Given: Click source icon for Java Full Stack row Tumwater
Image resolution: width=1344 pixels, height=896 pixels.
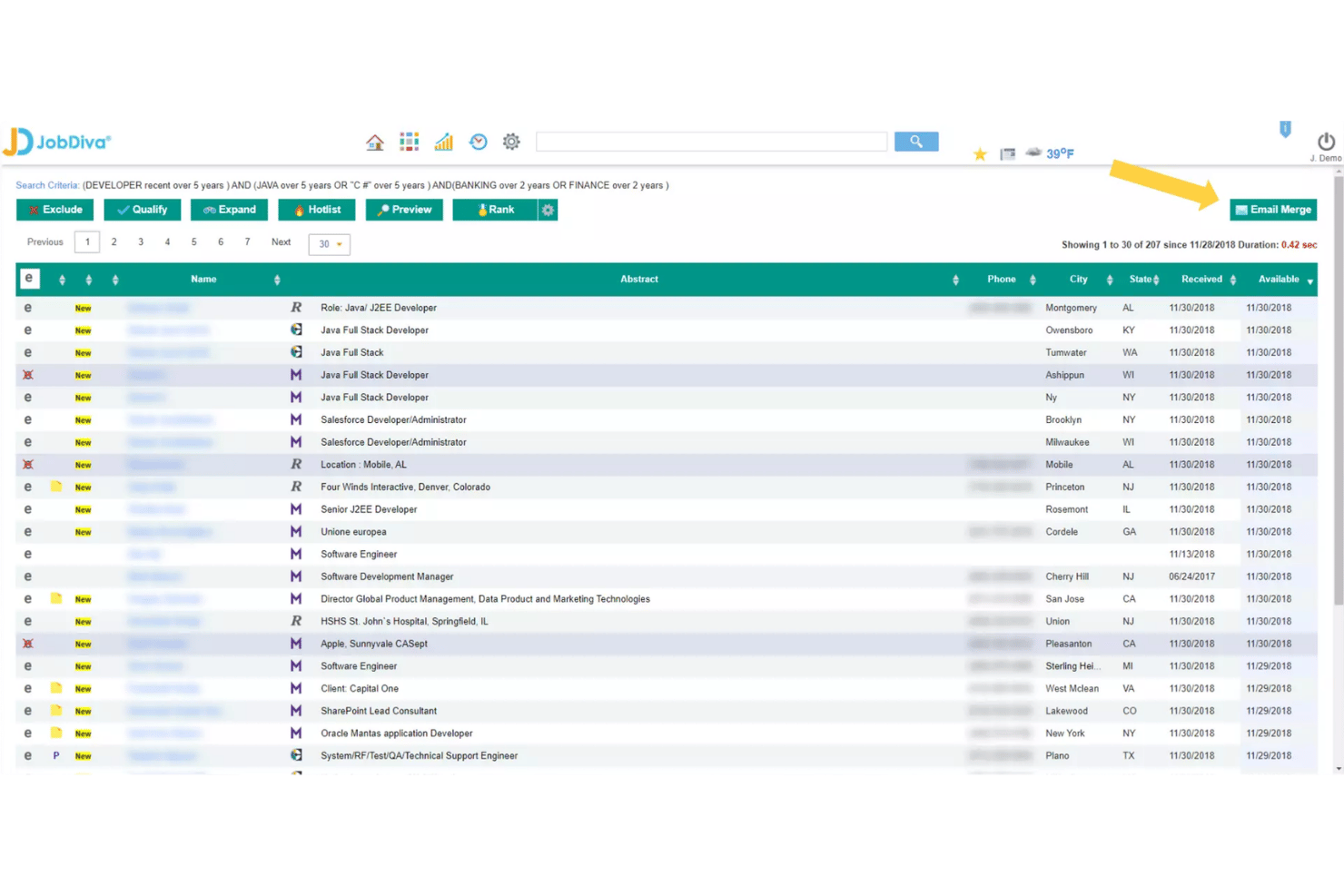Looking at the screenshot, I should (x=296, y=352).
